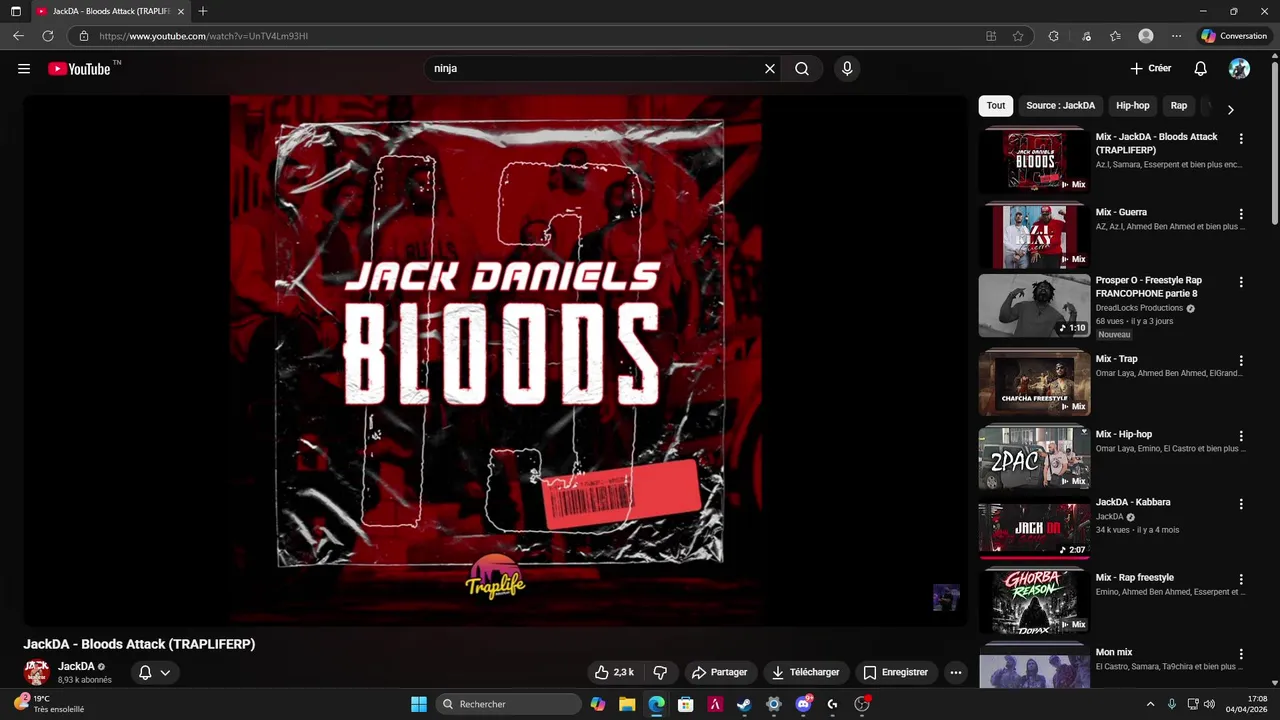The width and height of the screenshot is (1280, 720).
Task: Show more filter chips arrow
Action: point(1230,109)
